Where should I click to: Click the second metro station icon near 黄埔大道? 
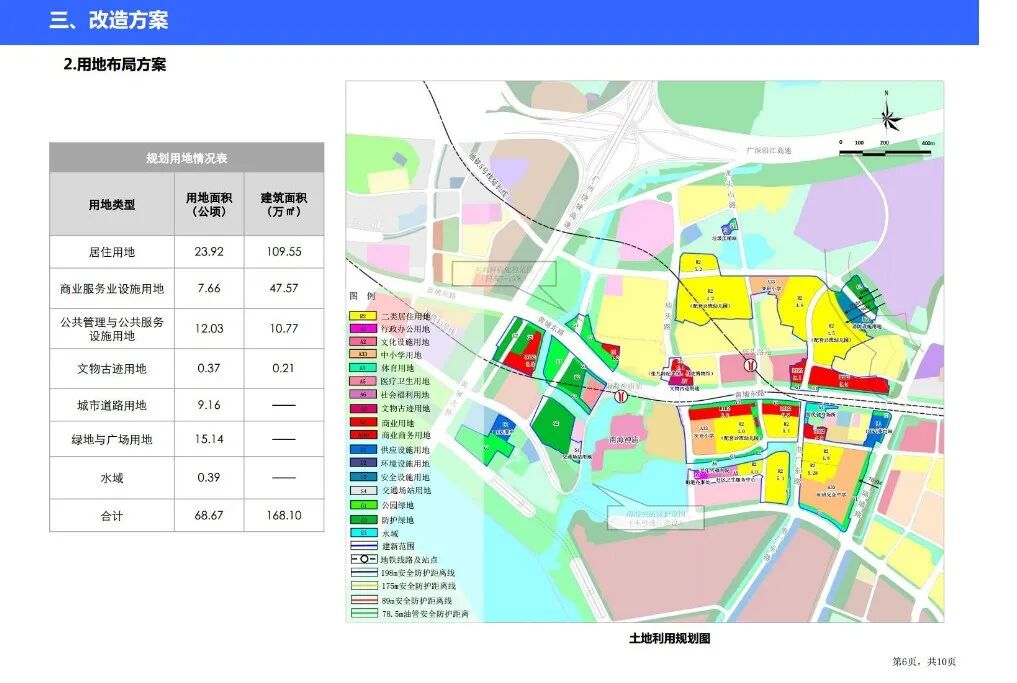(x=622, y=397)
